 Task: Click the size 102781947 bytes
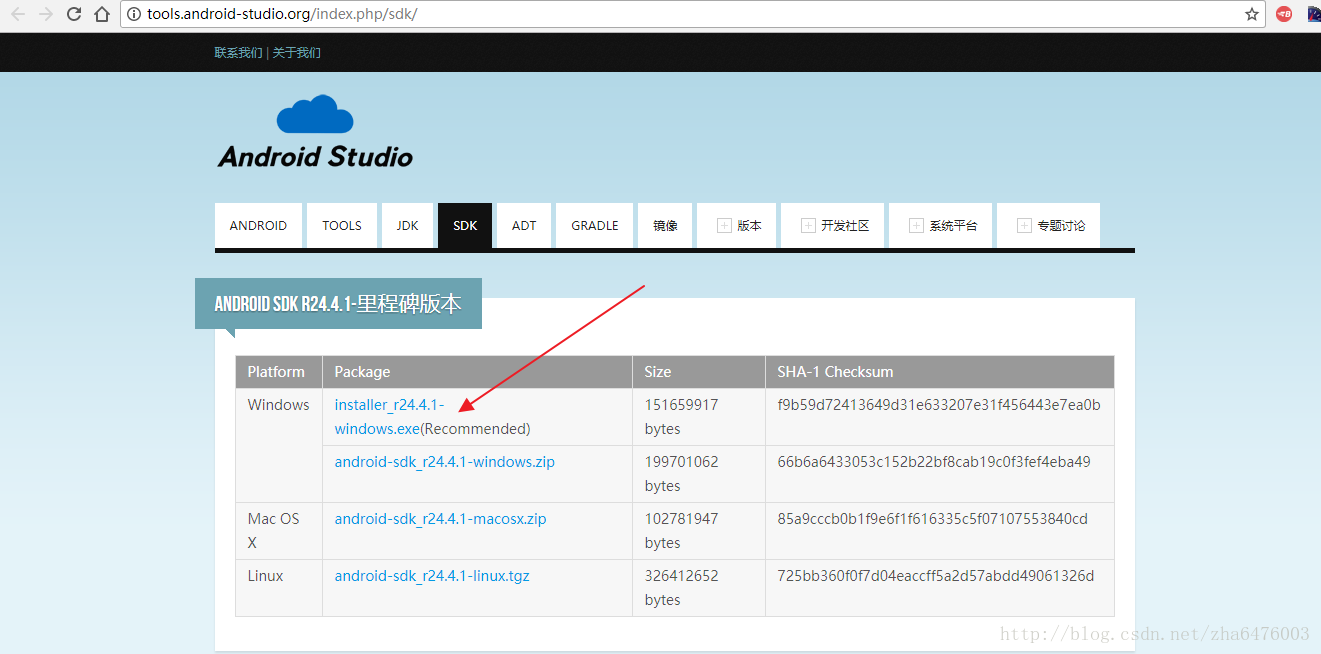[682, 531]
